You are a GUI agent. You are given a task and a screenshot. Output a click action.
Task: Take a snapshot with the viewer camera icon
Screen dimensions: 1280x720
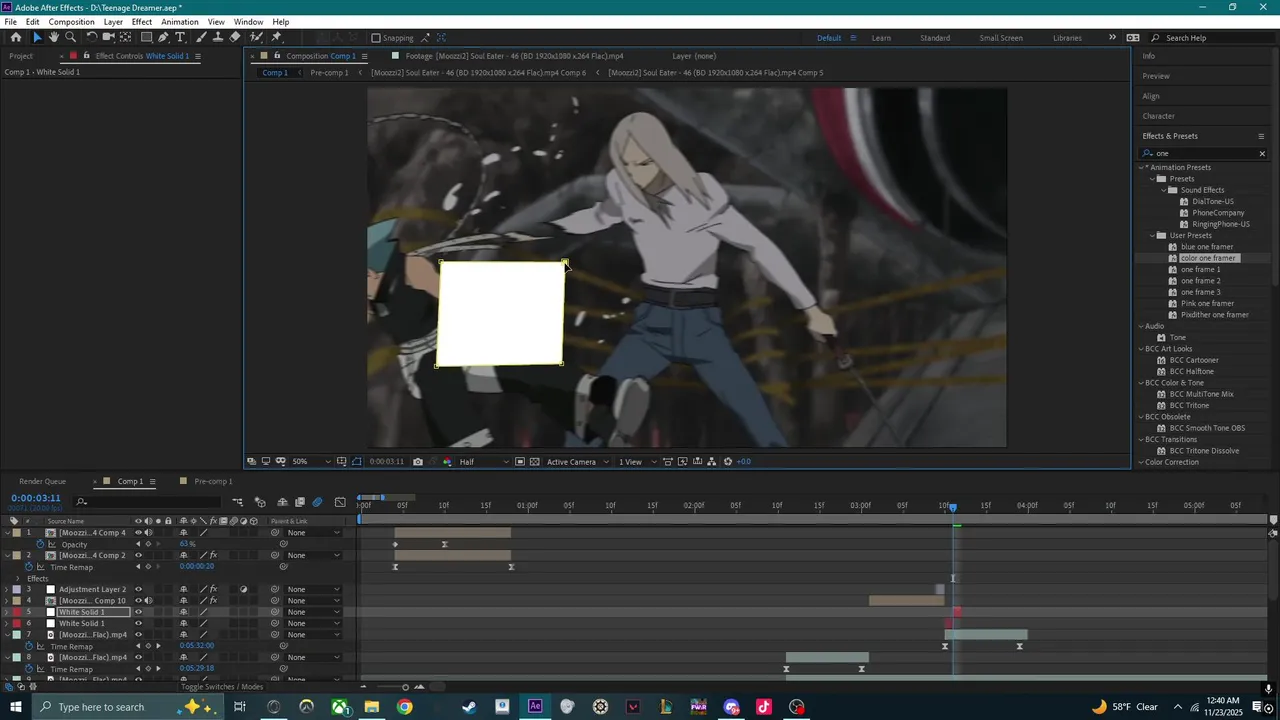[418, 462]
